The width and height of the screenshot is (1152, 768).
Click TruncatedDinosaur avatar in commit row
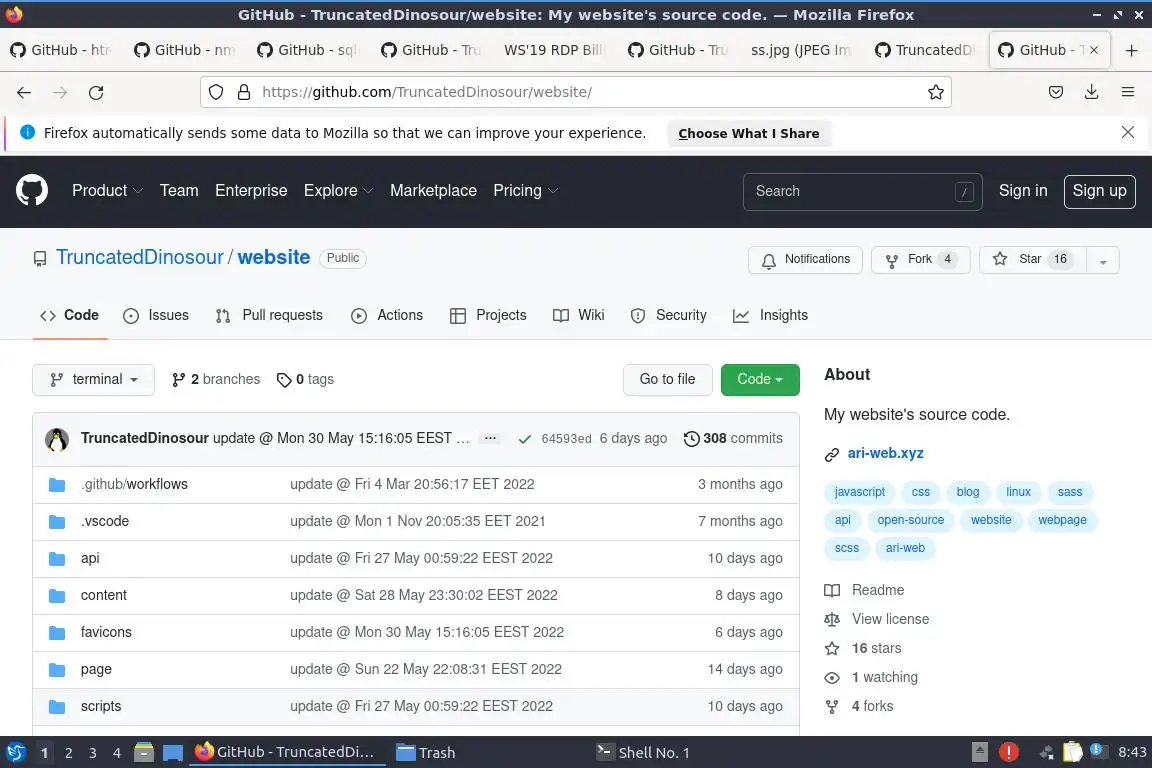click(x=57, y=439)
